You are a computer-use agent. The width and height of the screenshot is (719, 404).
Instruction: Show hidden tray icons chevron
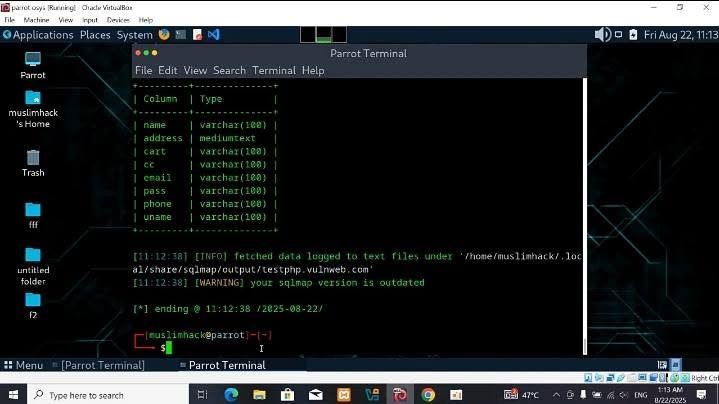[556, 395]
